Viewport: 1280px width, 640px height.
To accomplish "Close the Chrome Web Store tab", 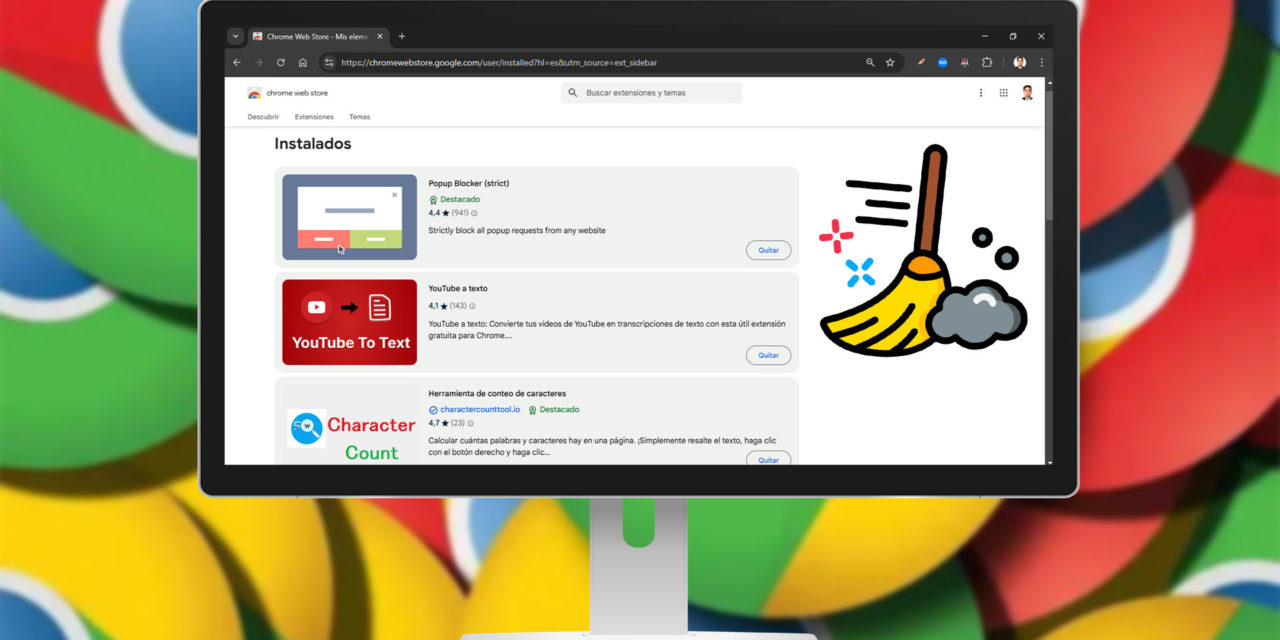I will click(x=380, y=36).
